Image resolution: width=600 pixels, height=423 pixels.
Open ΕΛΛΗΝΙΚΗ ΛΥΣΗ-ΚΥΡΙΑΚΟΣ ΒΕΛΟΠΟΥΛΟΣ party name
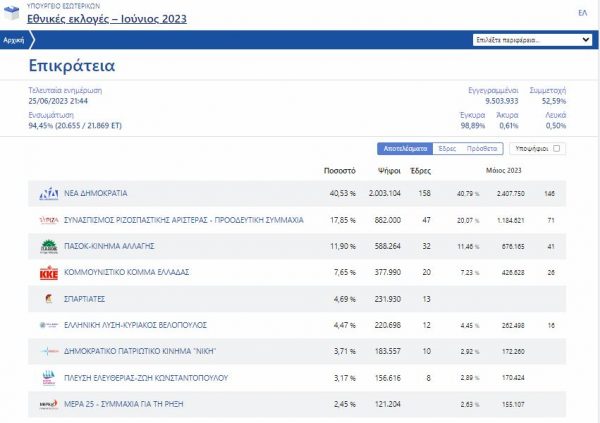(135, 325)
